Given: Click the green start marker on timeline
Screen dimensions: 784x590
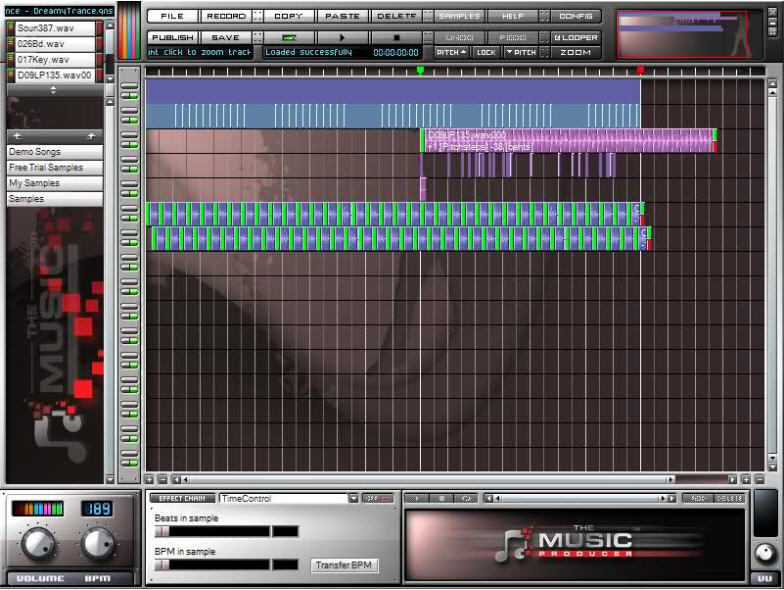Looking at the screenshot, I should point(420,71).
